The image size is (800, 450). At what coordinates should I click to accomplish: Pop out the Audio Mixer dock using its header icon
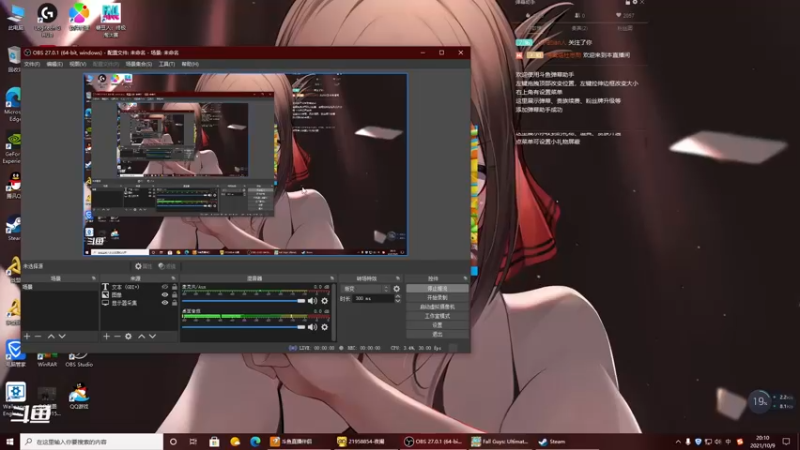point(332,279)
